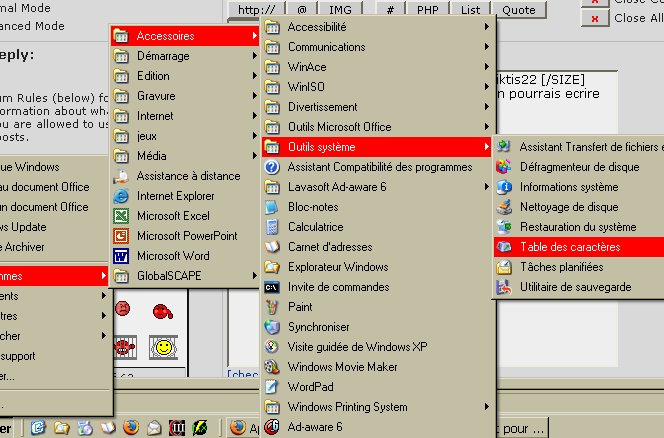Image resolution: width=664 pixels, height=438 pixels.
Task: Expand the Windows Printing System arrow
Action: tap(487, 407)
